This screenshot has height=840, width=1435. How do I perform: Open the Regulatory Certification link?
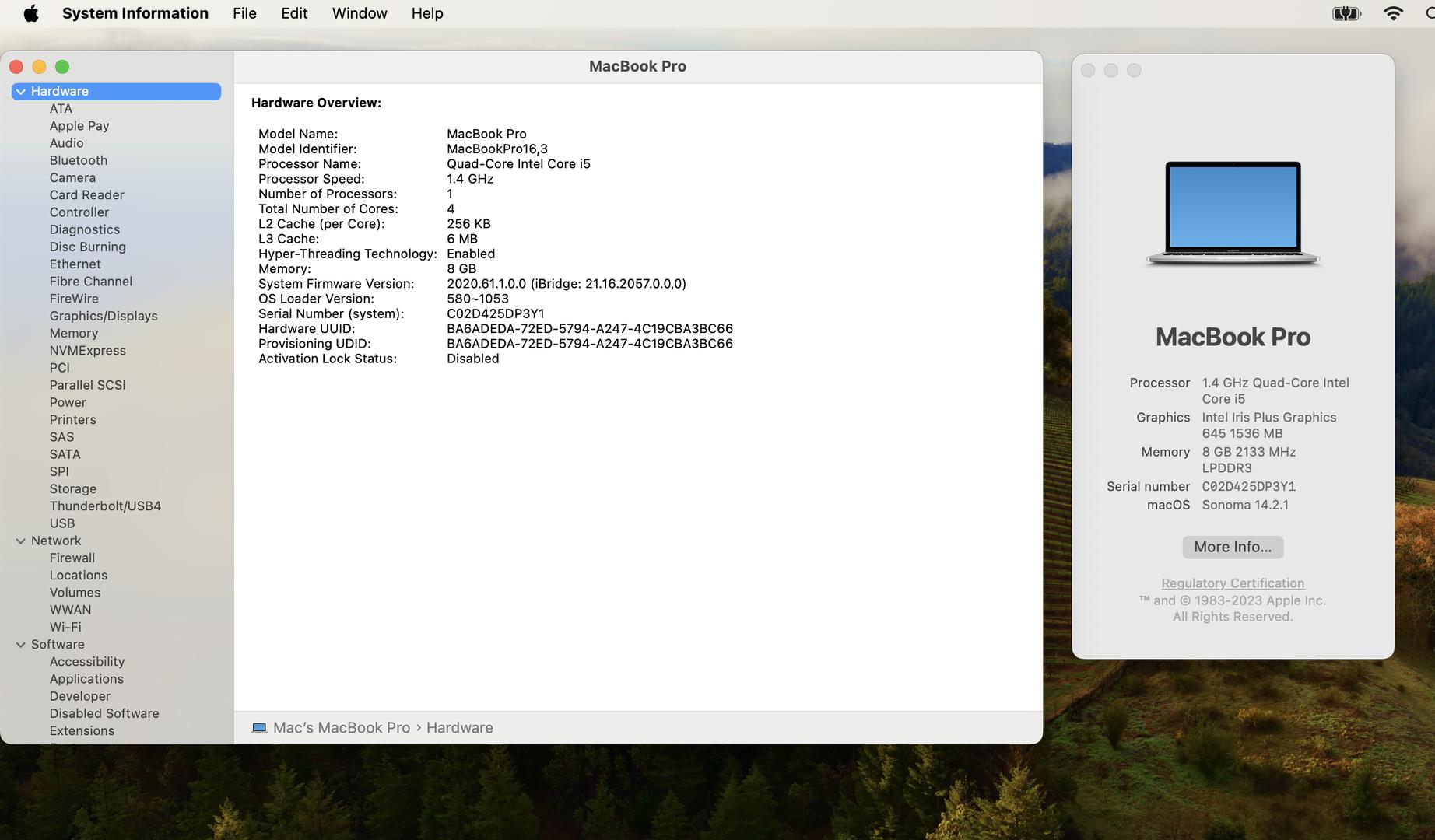coord(1233,583)
